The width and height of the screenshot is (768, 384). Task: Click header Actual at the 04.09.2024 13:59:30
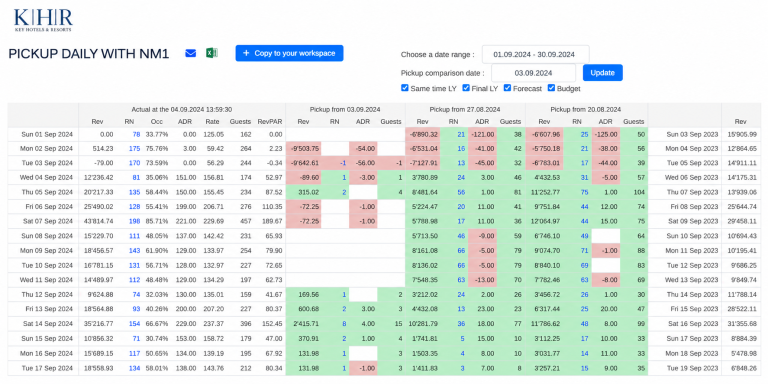[182, 110]
